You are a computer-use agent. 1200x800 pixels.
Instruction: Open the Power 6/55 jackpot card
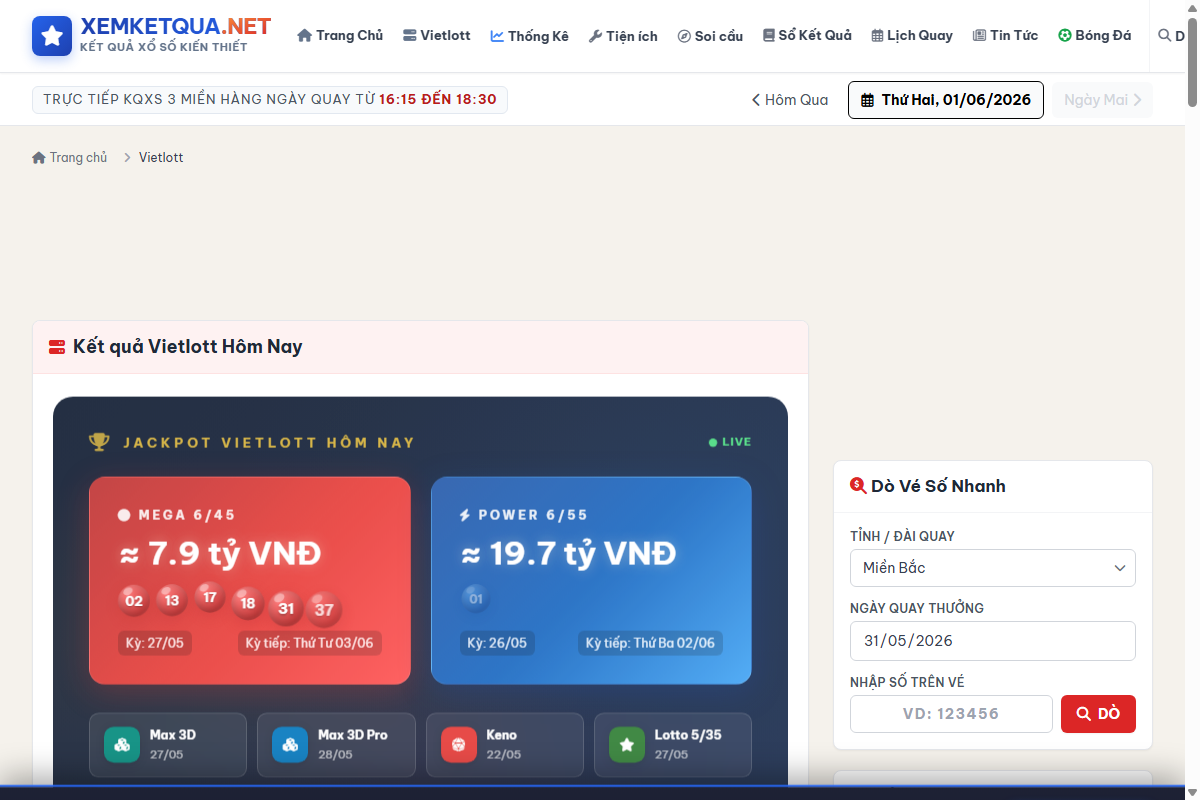591,580
